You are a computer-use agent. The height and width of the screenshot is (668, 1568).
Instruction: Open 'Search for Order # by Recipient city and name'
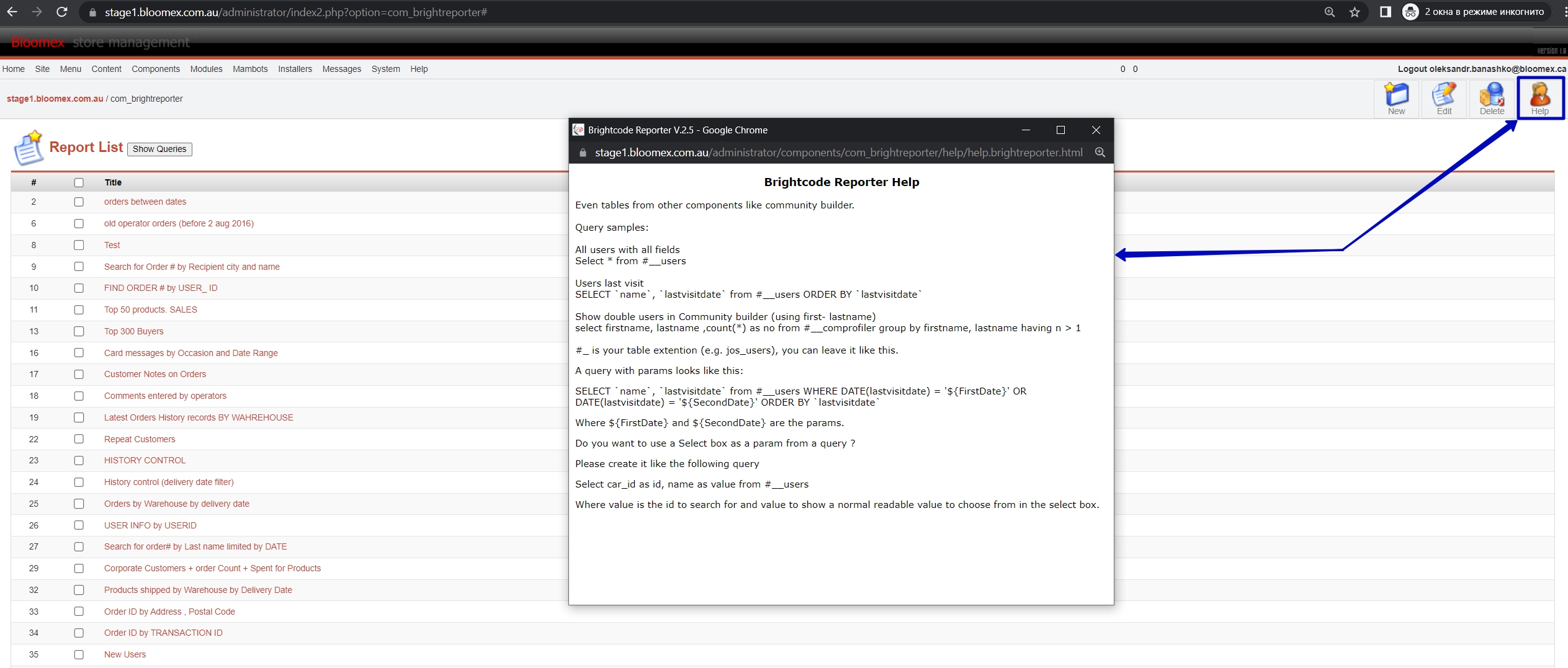(x=192, y=267)
